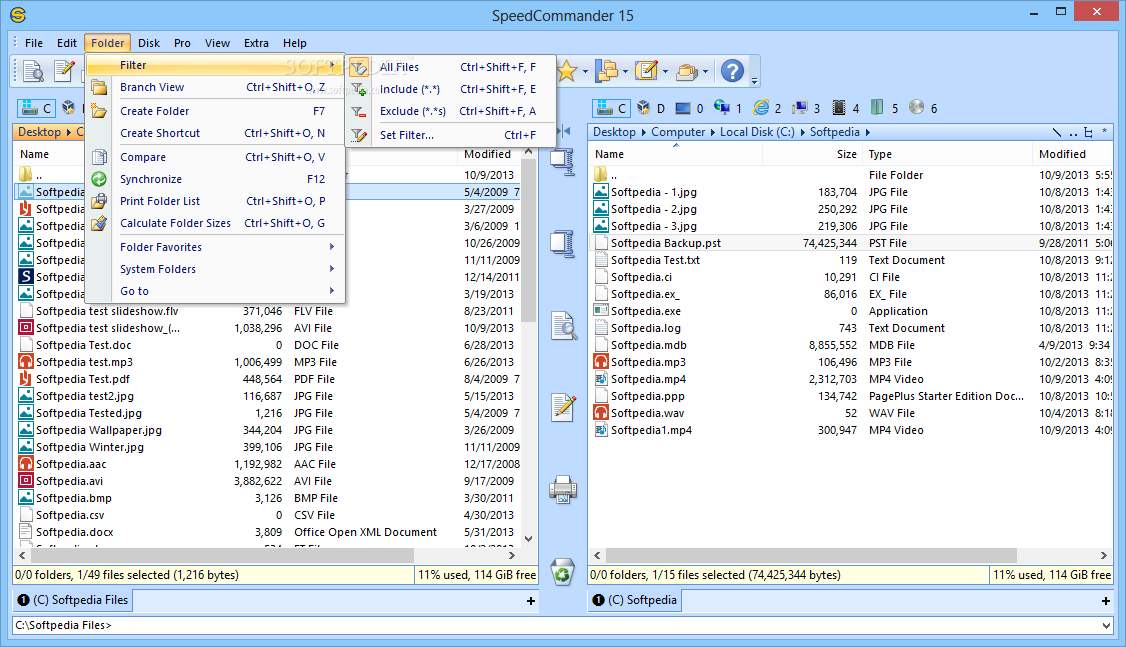Click left panel vertical scrollbar down arrow
1126x647 pixels.
[x=529, y=539]
